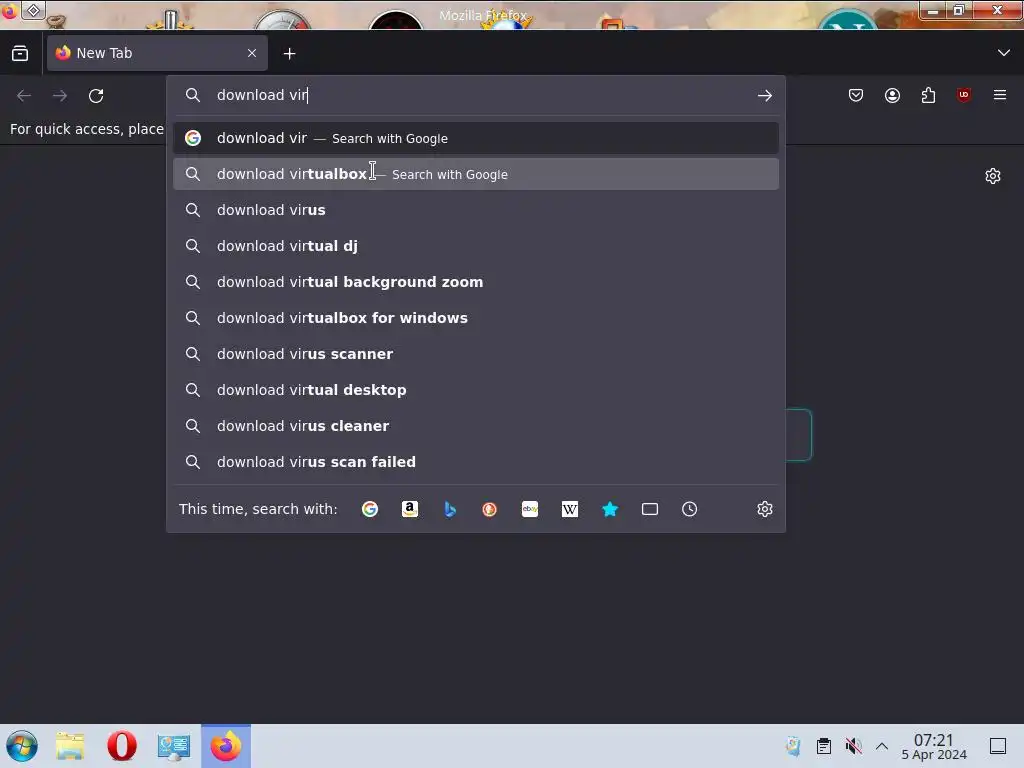Open search settings gear in dropdown
Viewport: 1024px width, 768px height.
click(765, 509)
